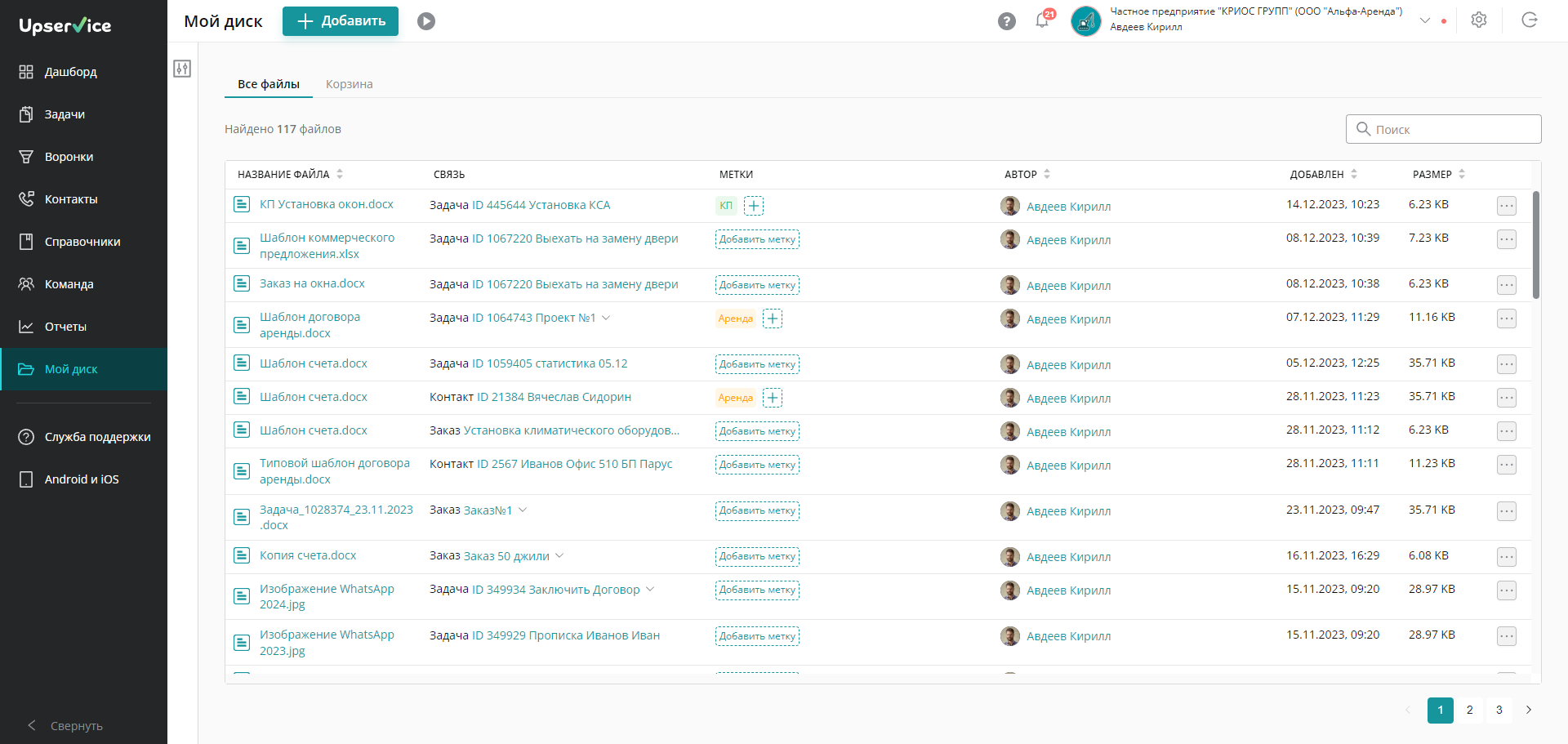Click the Служба поддержки question icon

tap(26, 437)
